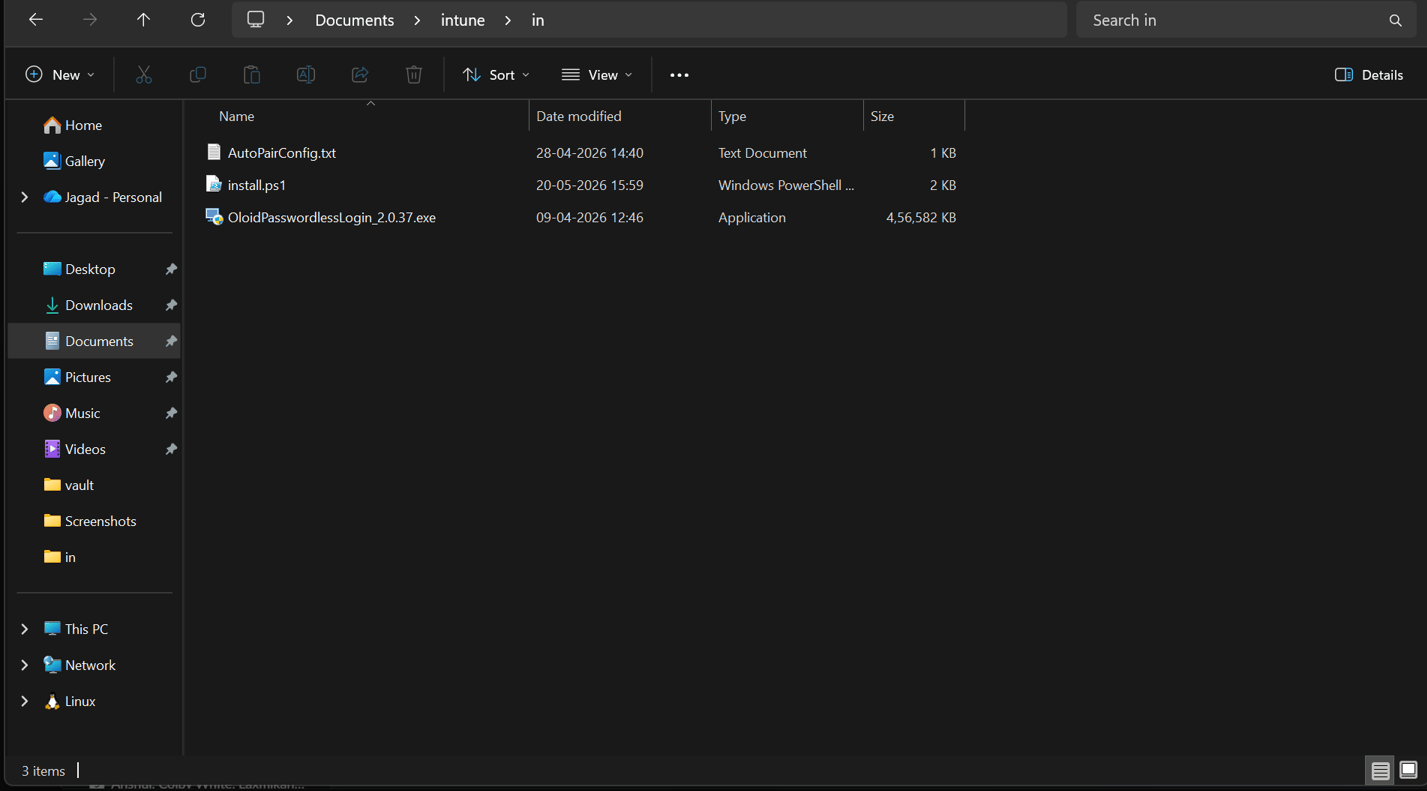Click the Paste clipboard icon

pyautogui.click(x=252, y=75)
